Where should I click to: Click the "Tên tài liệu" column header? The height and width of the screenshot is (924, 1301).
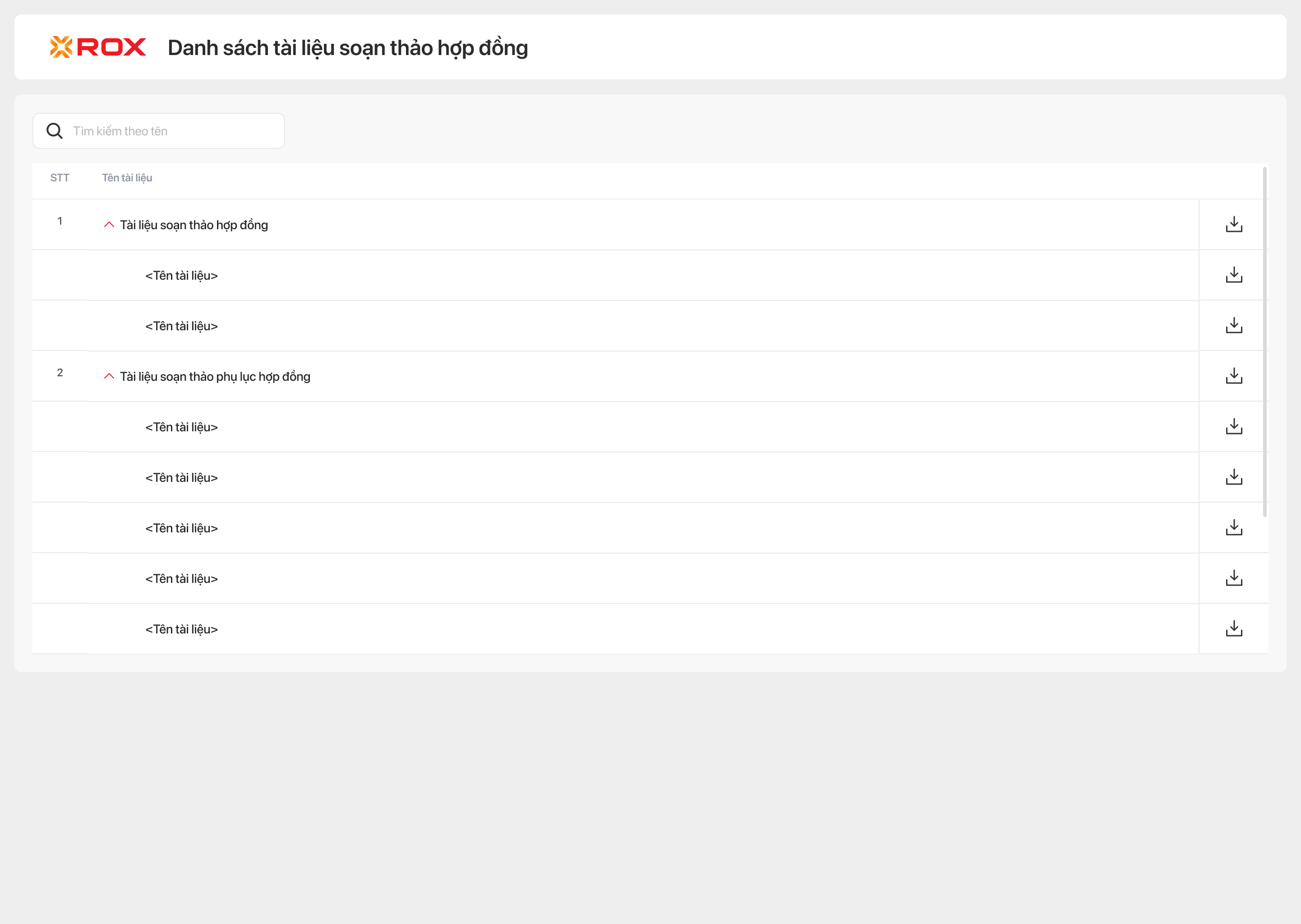[127, 178]
